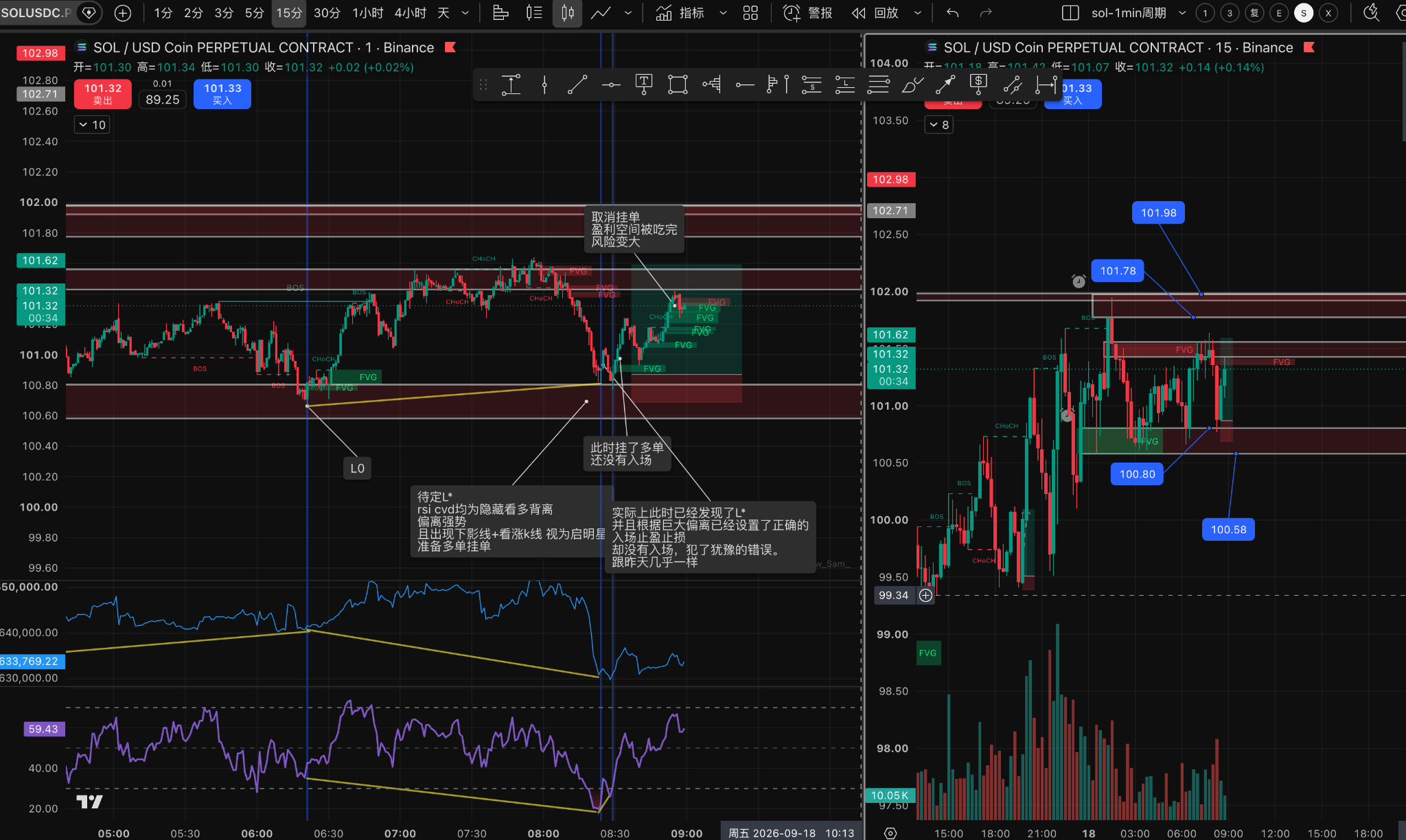This screenshot has width=1406, height=840.
Task: Switch to saved layout 3
Action: [1230, 13]
